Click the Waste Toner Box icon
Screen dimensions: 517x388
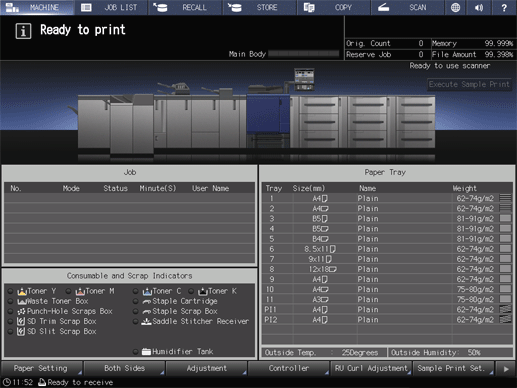click(22, 301)
